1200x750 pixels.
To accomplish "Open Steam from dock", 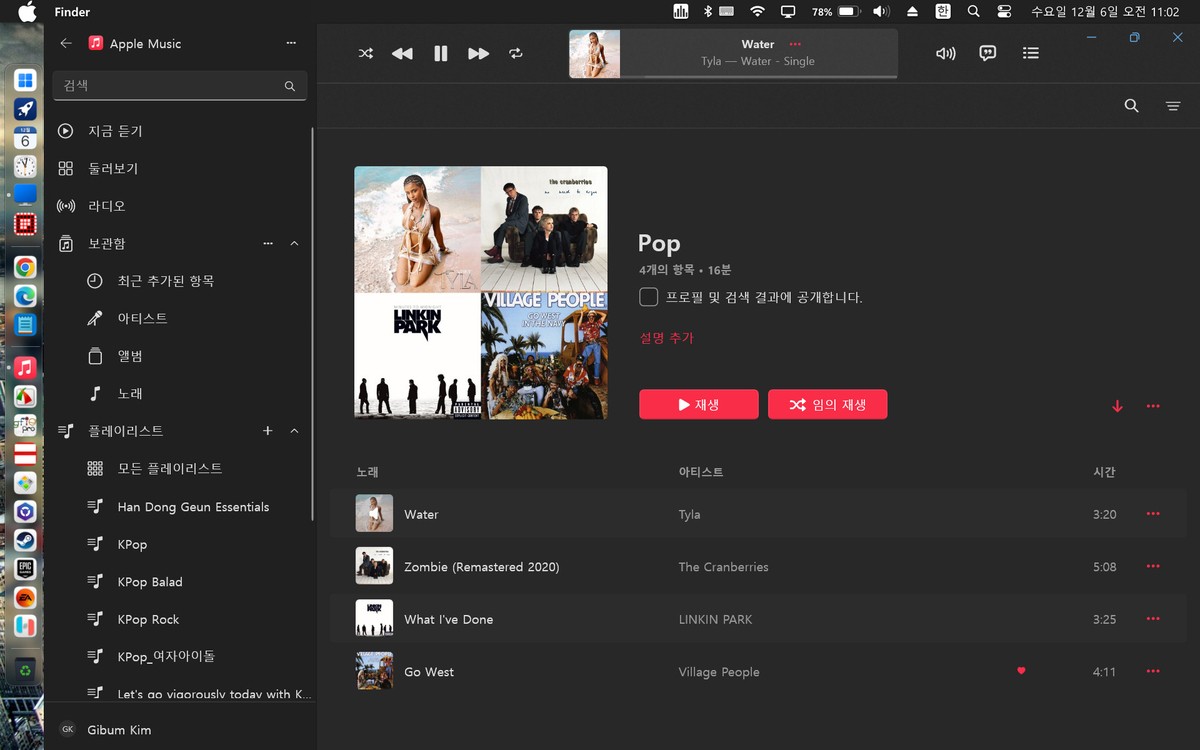I will [25, 541].
